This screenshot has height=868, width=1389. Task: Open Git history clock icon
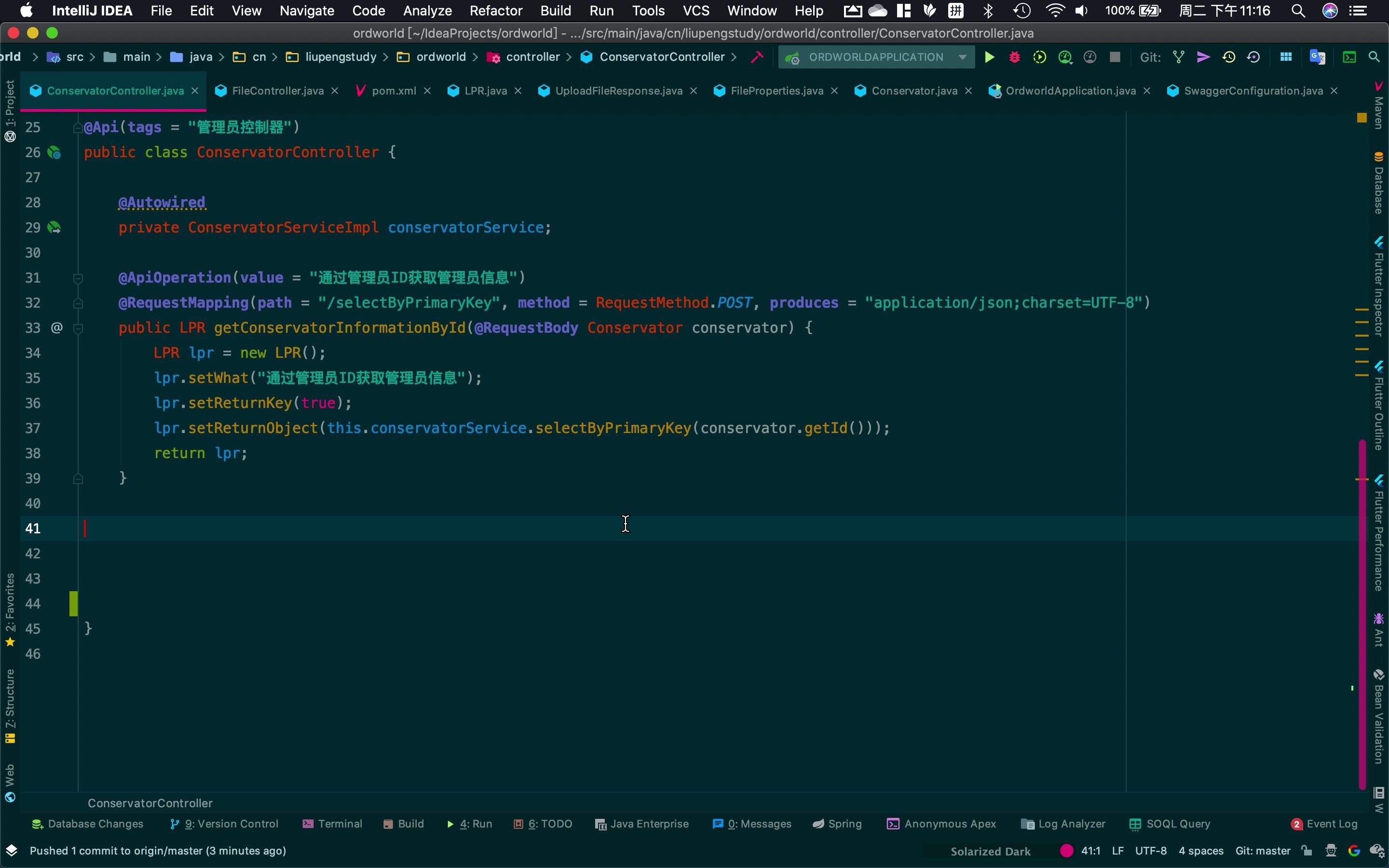click(x=1228, y=57)
